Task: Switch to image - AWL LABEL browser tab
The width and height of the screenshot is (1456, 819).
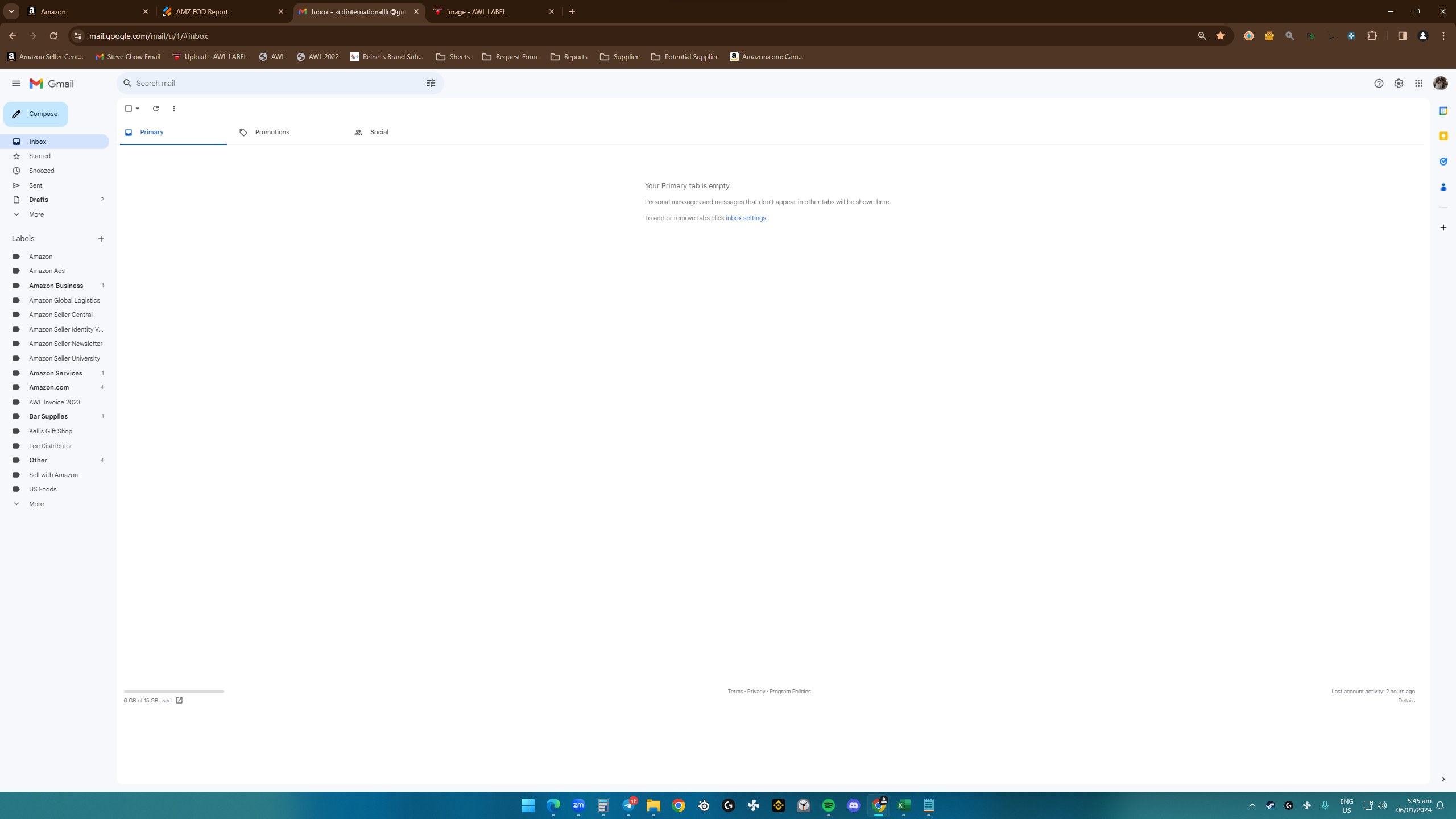Action: pos(494,11)
